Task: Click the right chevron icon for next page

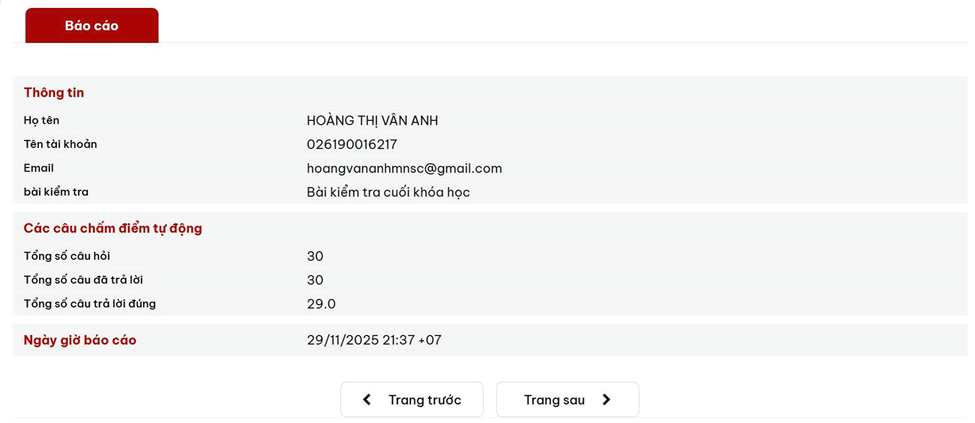Action: (x=606, y=400)
